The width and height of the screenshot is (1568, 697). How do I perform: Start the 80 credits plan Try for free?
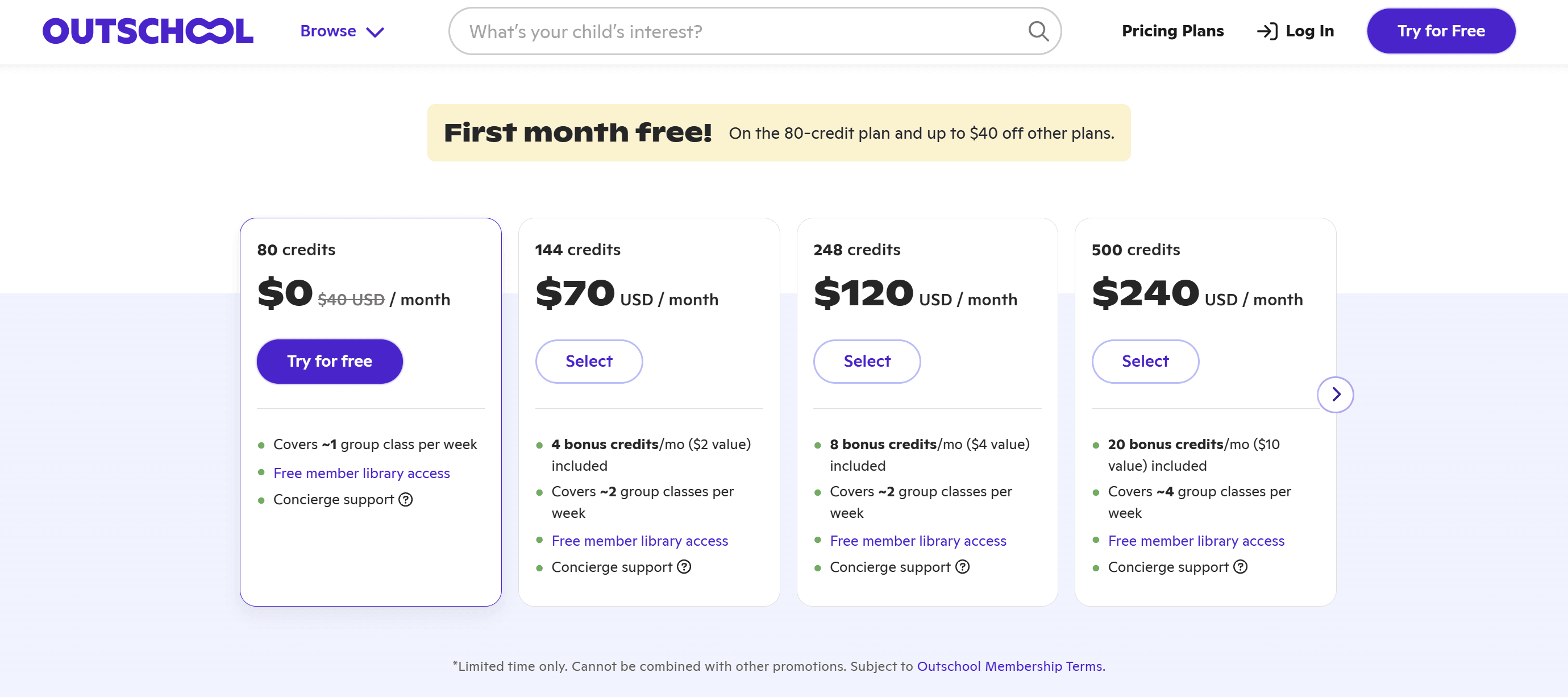pos(329,362)
